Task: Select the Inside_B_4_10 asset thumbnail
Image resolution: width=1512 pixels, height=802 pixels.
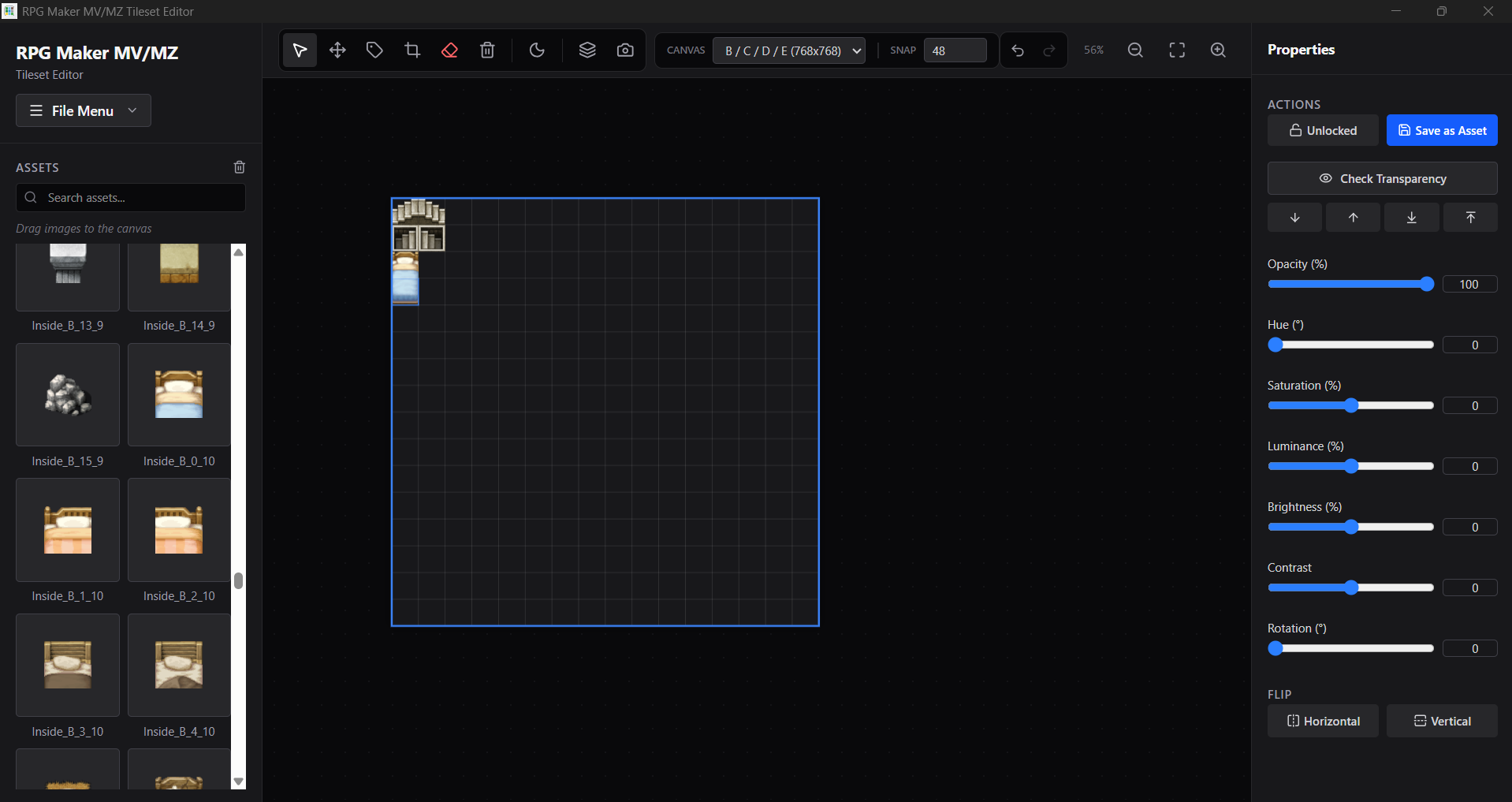Action: coord(179,666)
